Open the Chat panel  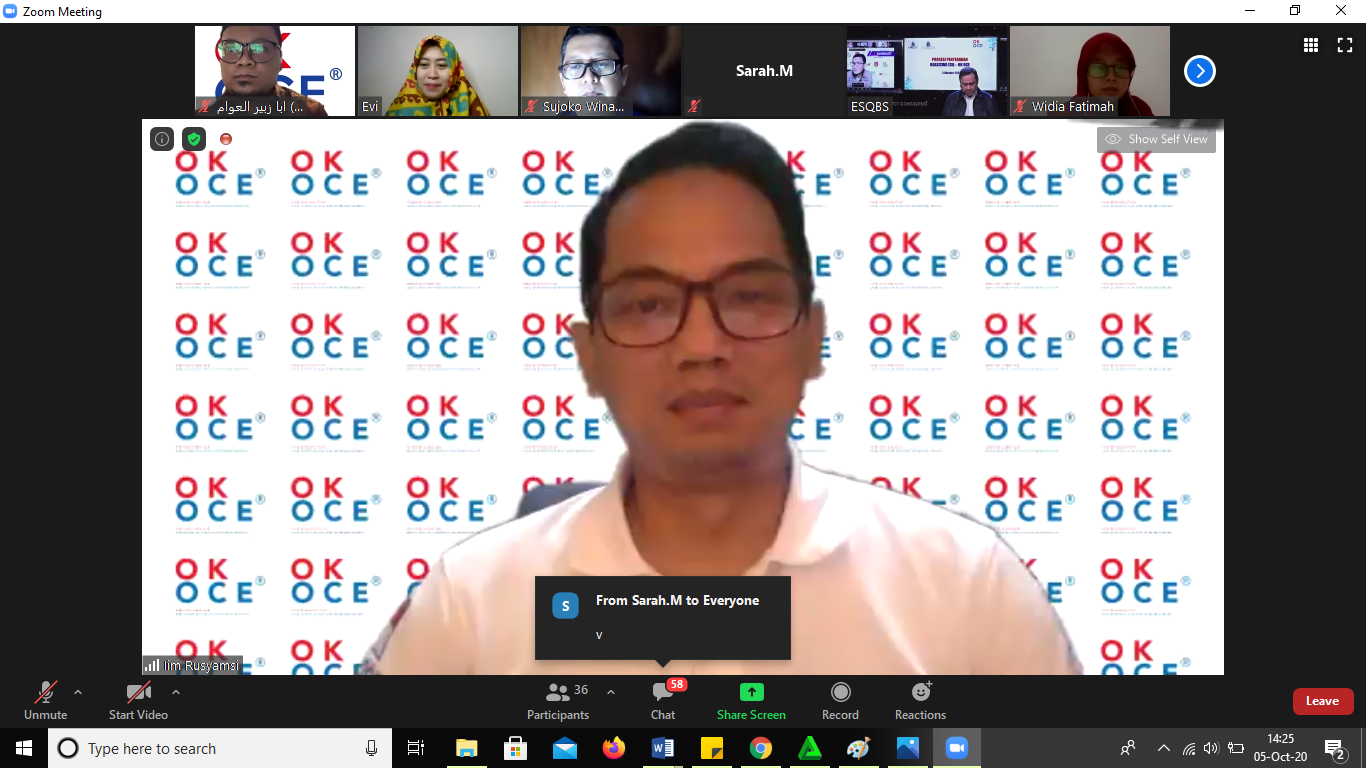tap(662, 700)
